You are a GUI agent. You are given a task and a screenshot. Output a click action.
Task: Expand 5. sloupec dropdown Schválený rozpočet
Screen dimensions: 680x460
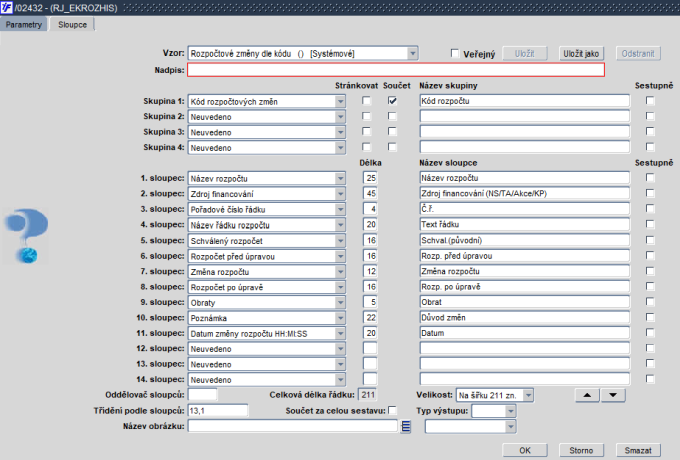pyautogui.click(x=340, y=241)
